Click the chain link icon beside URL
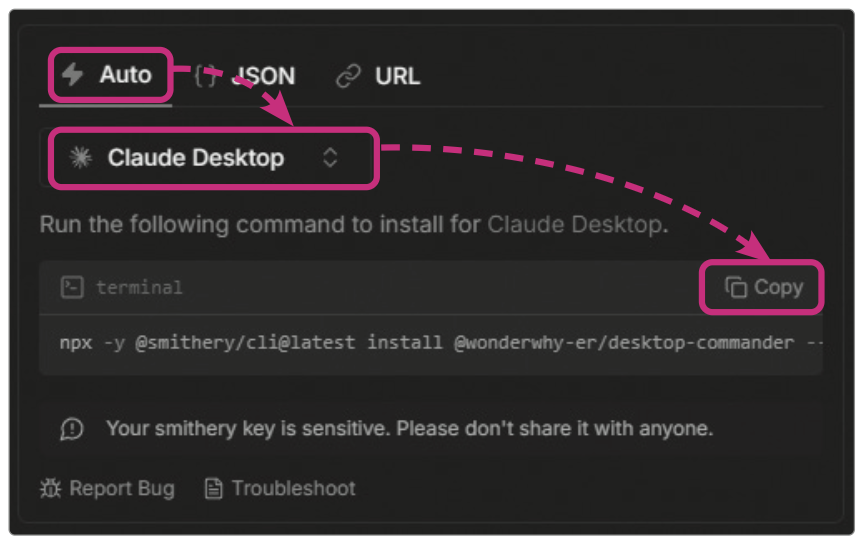This screenshot has width=860, height=542. click(x=348, y=76)
